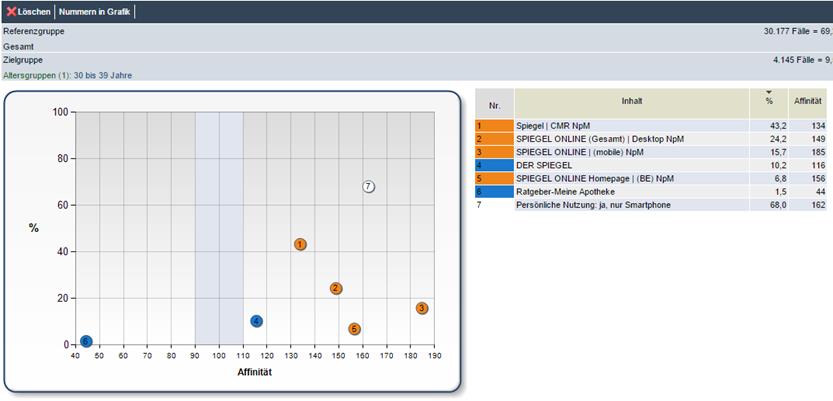Select row SPIEGEL ONLINE | (mobile) NpM
Image resolution: width=833 pixels, height=401 pixels.
[632, 152]
